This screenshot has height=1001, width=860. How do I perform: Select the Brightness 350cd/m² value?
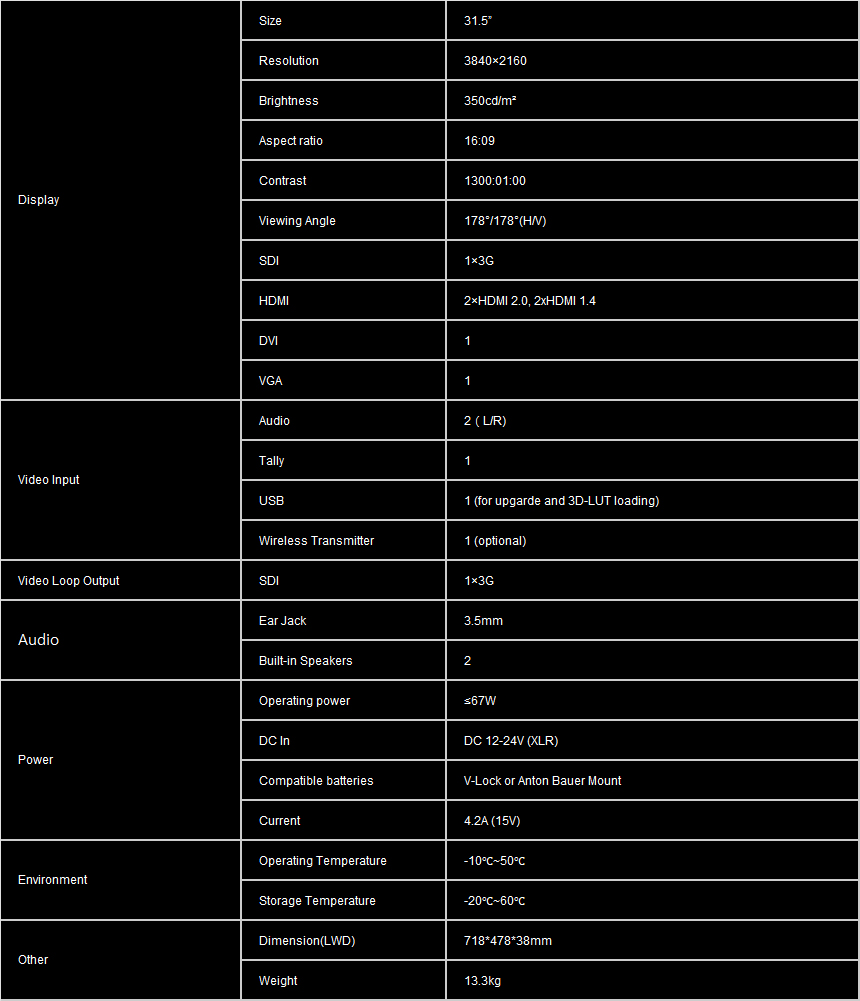[490, 101]
